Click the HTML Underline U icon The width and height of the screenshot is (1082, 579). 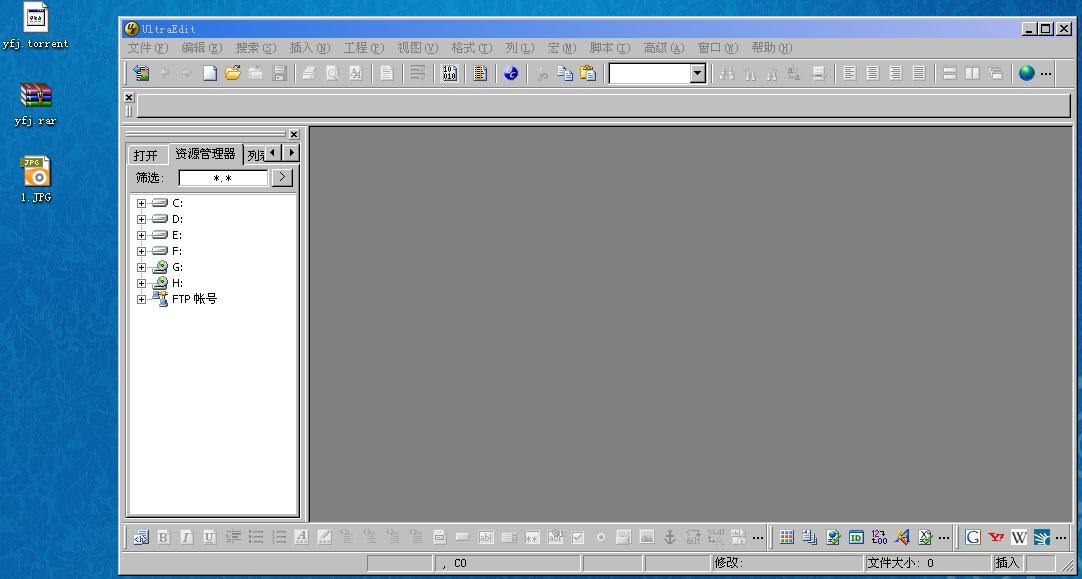[x=210, y=537]
